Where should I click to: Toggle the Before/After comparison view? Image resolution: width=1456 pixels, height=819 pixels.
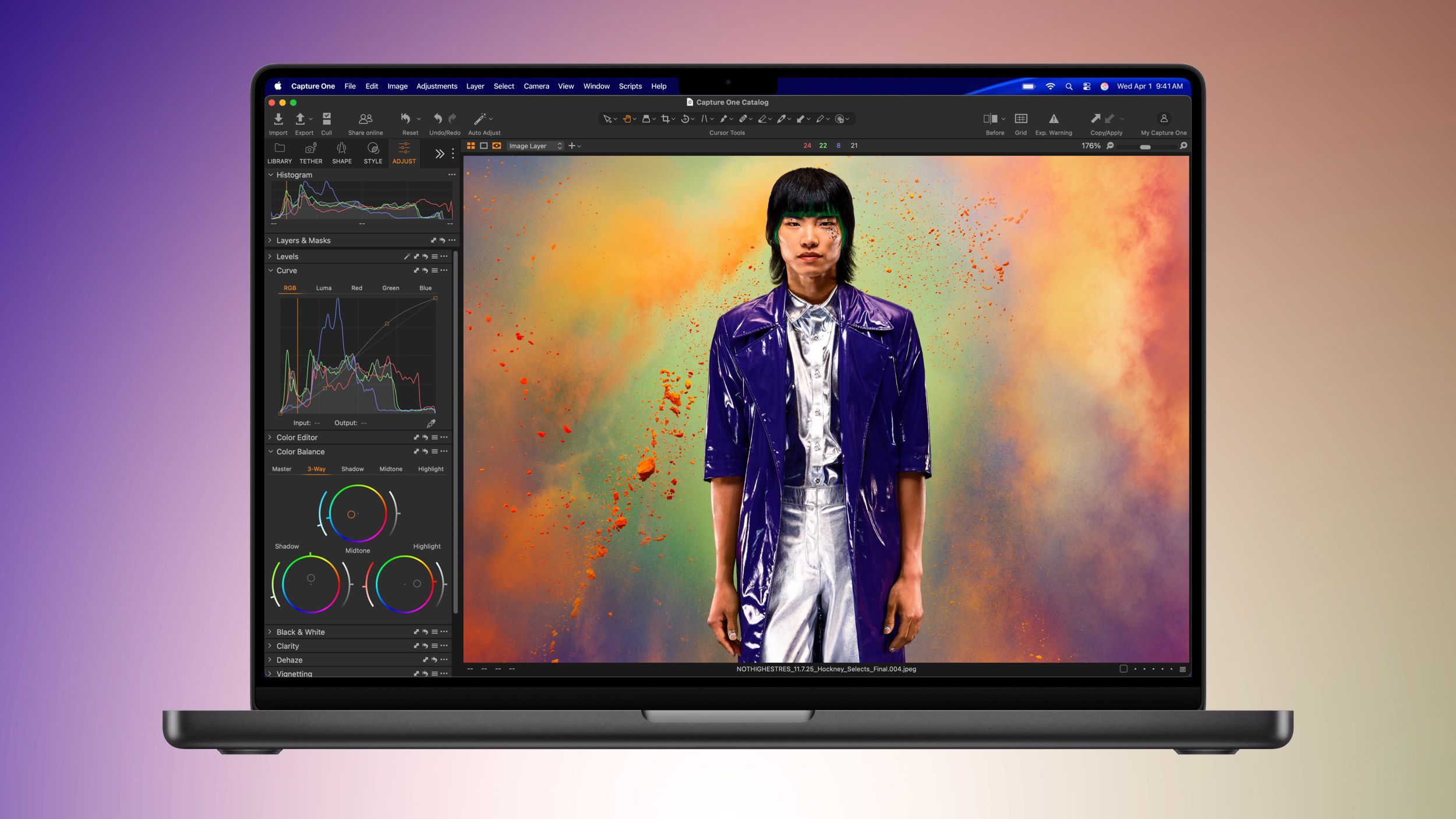[991, 119]
